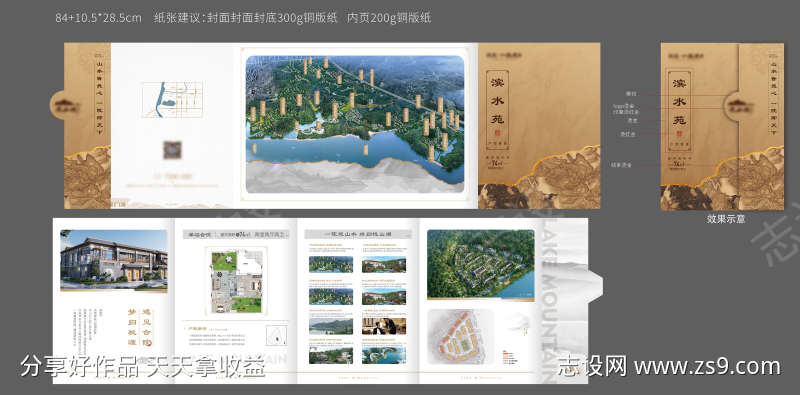The height and width of the screenshot is (395, 800).
Task: Click the small unit location key diagram
Action: (x=276, y=335)
